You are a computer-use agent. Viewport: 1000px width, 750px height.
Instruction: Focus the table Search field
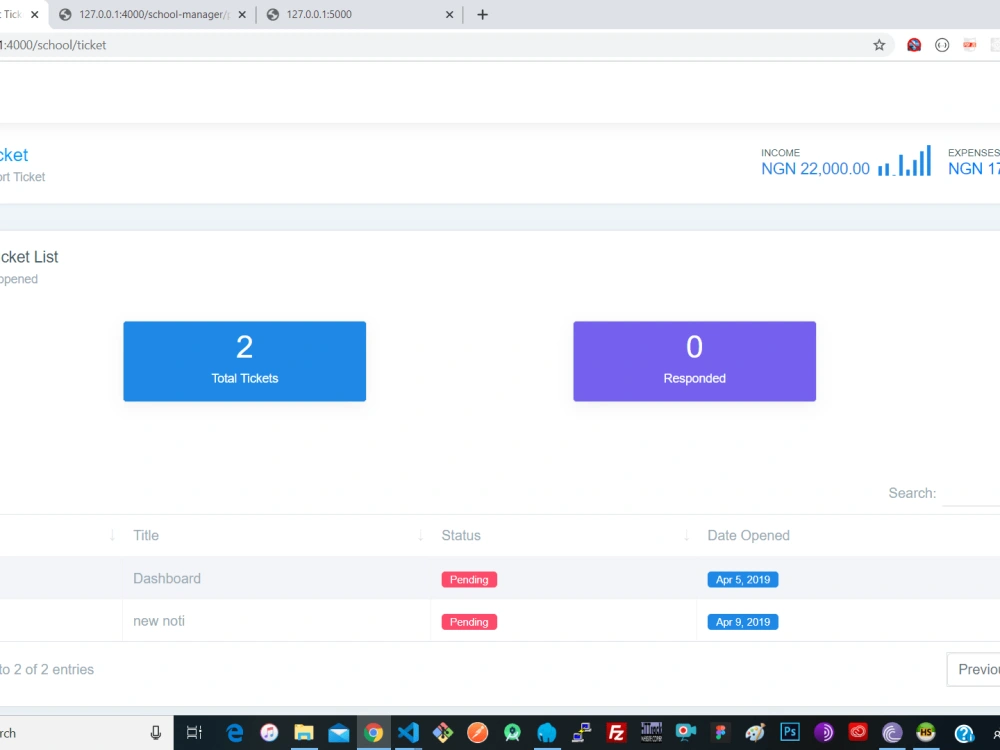pos(971,493)
